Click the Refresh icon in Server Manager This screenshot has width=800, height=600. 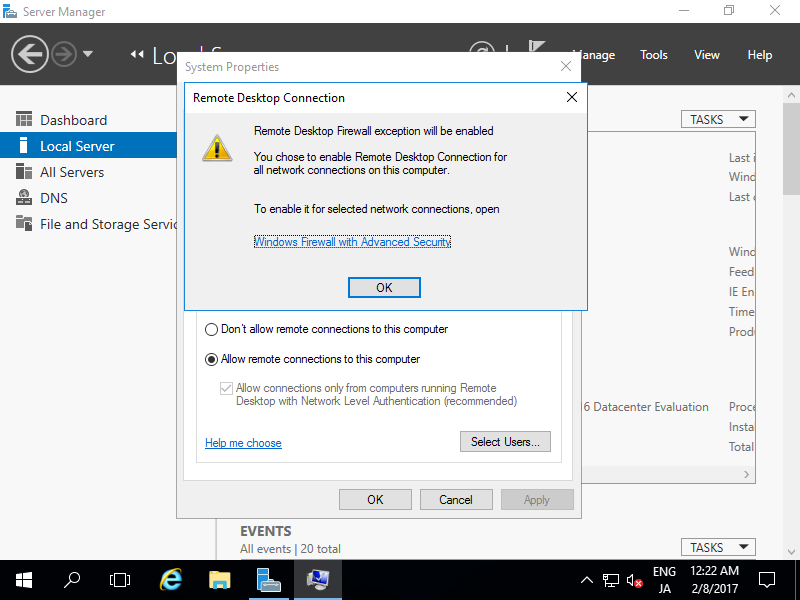click(483, 50)
